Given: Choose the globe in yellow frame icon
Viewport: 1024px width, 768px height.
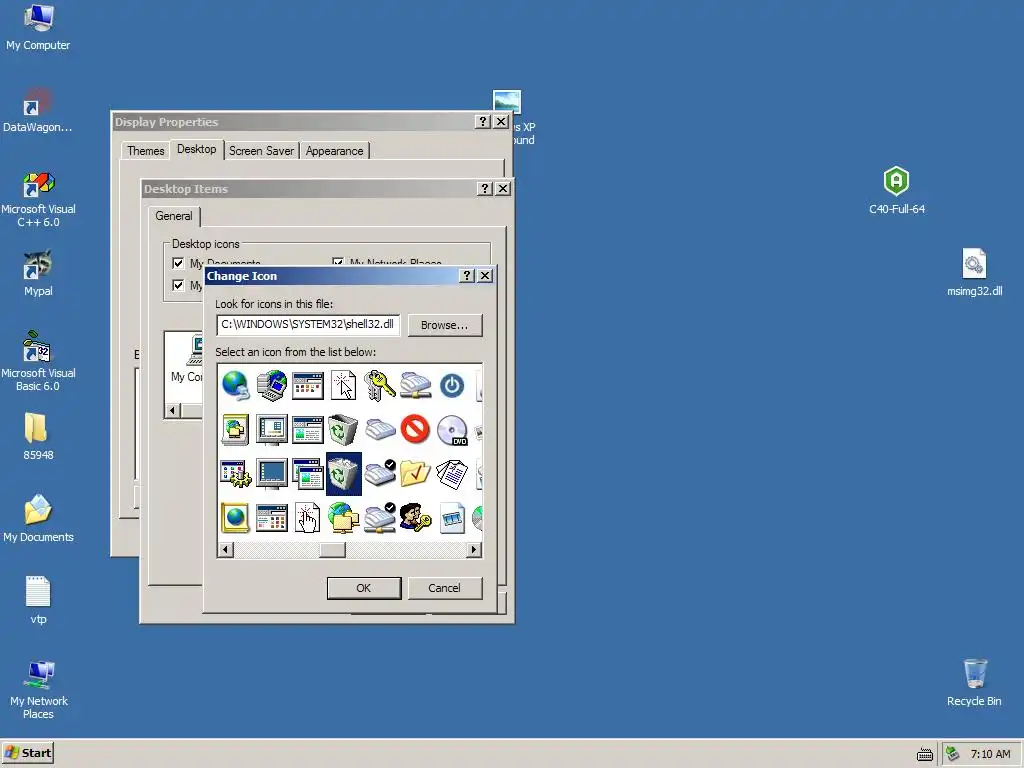Looking at the screenshot, I should point(235,519).
